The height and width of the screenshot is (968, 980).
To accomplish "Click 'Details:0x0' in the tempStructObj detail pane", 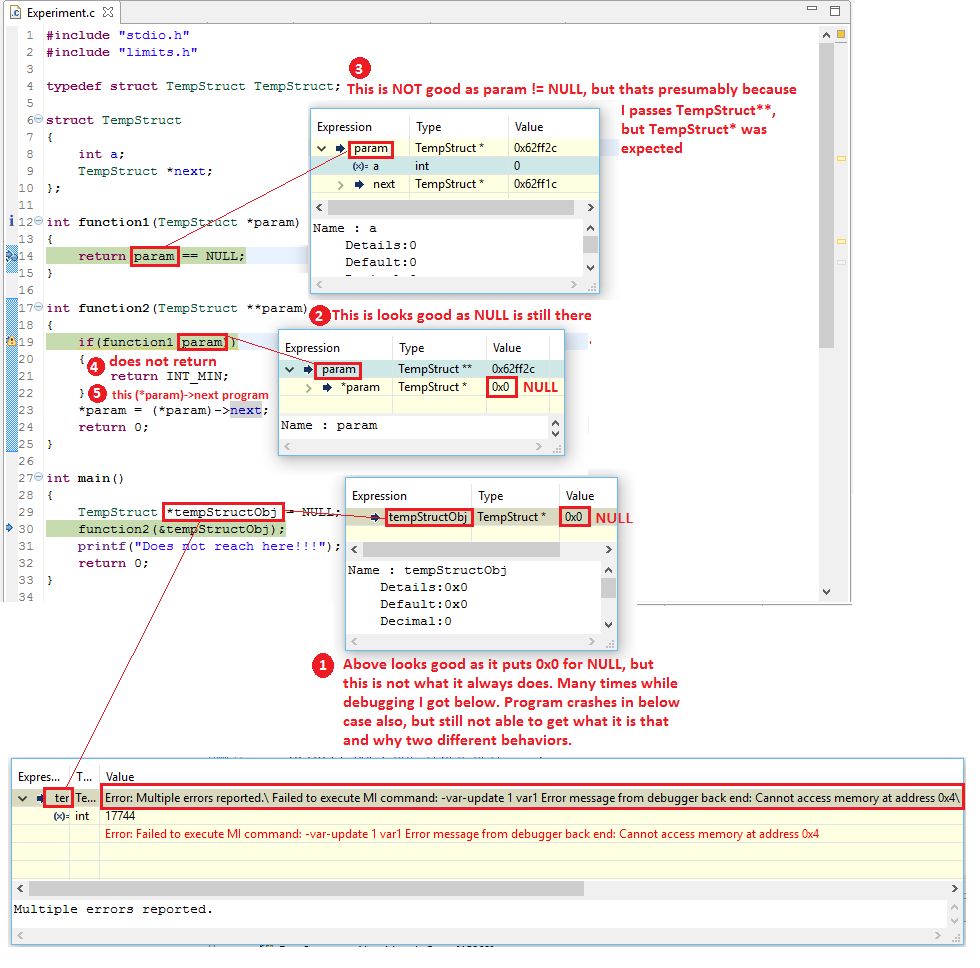I will click(424, 587).
